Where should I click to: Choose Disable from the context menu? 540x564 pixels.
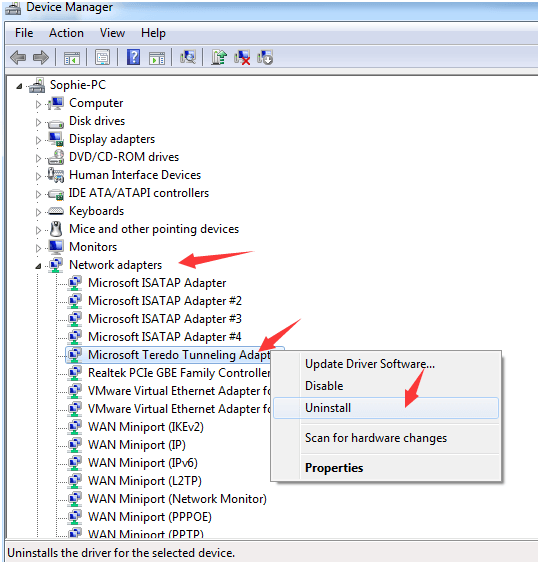(x=386, y=386)
